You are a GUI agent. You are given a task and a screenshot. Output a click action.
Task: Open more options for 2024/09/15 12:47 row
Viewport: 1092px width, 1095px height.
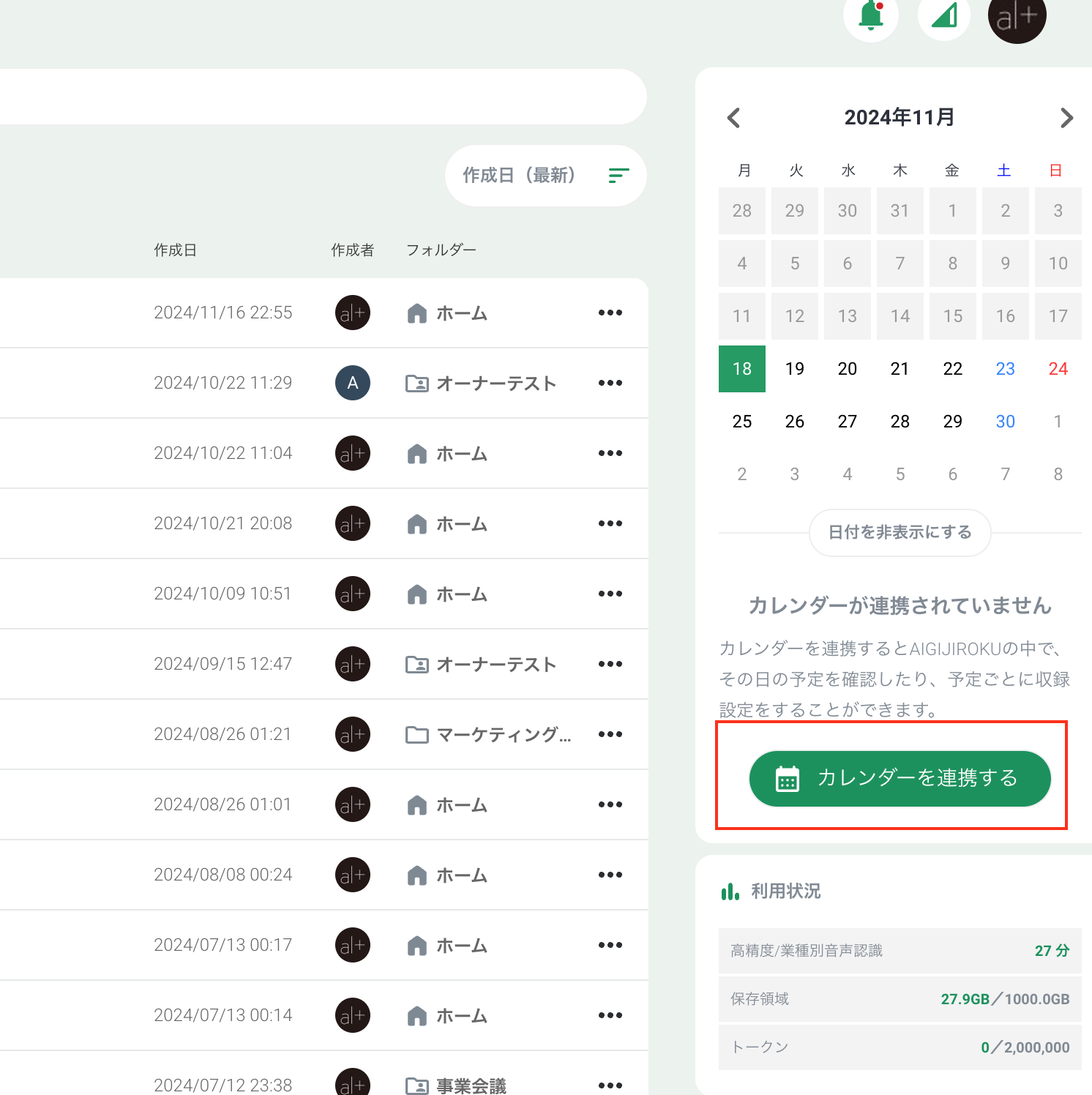tap(610, 664)
